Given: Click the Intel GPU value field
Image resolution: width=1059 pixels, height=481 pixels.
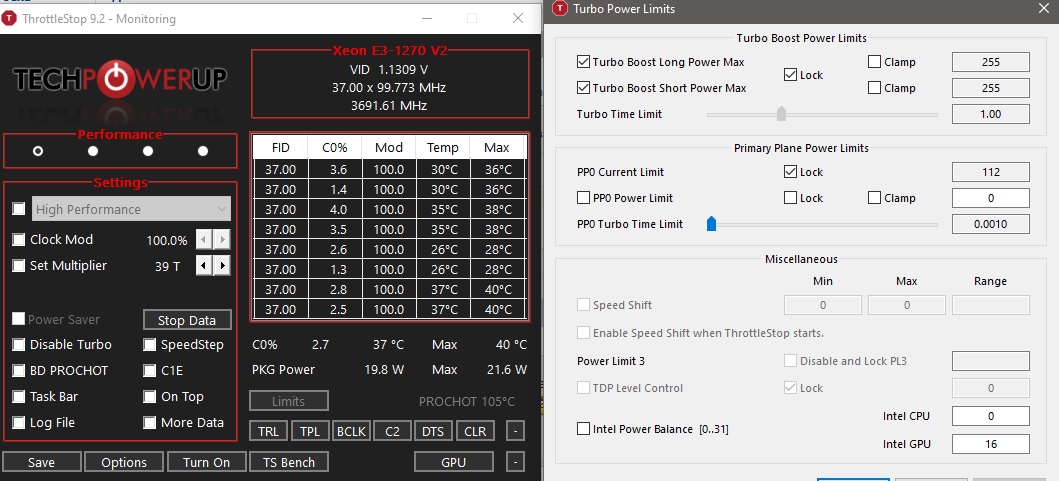Looking at the screenshot, I should [991, 444].
